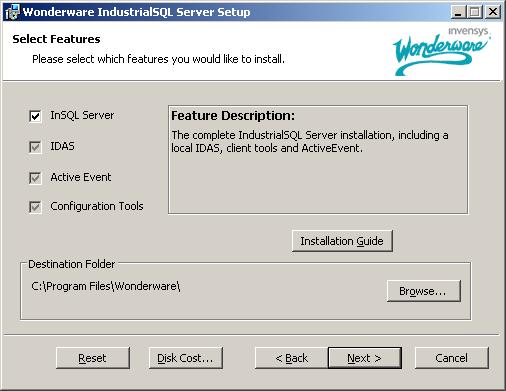This screenshot has width=506, height=391.
Task: Go back with the Back button
Action: 292,358
